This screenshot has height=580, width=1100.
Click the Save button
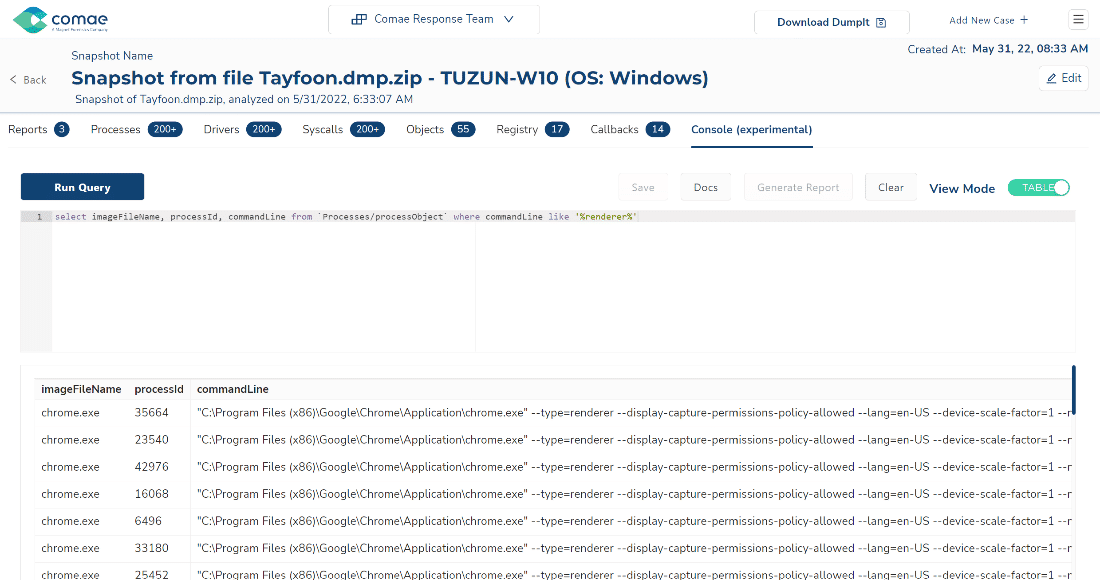pyautogui.click(x=643, y=187)
